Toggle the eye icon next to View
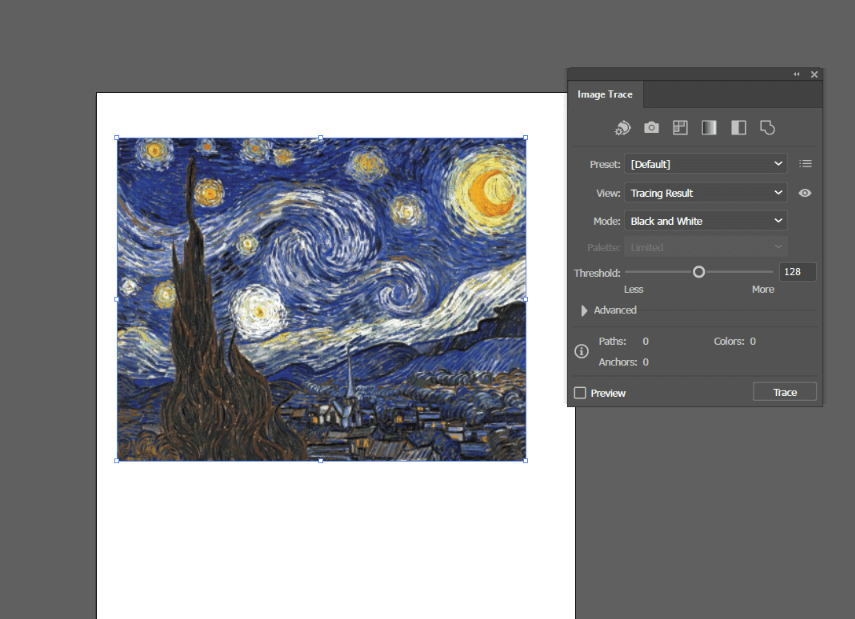Screen dimensions: 855x619 [805, 193]
